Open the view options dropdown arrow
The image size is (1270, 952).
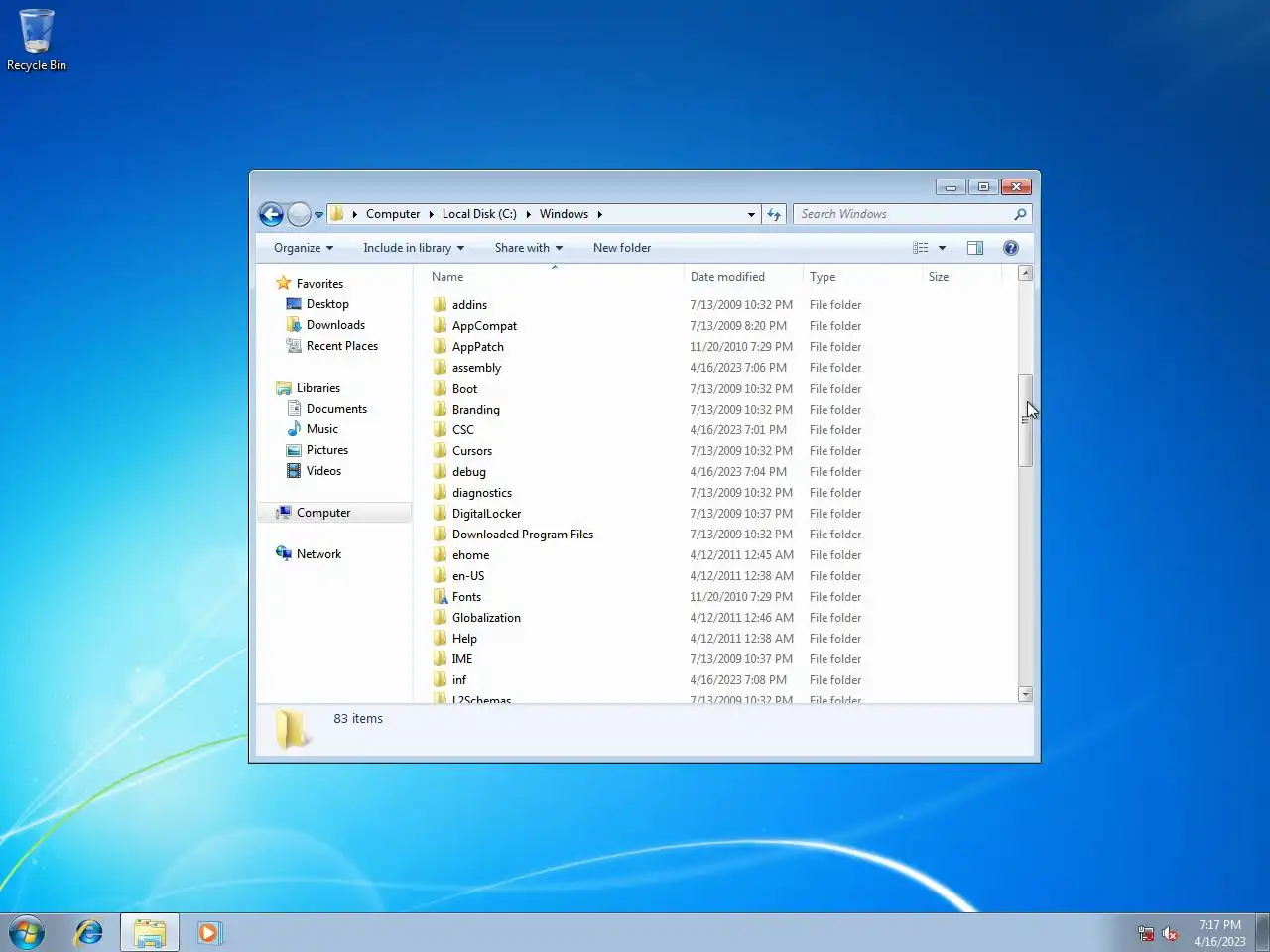(x=942, y=248)
